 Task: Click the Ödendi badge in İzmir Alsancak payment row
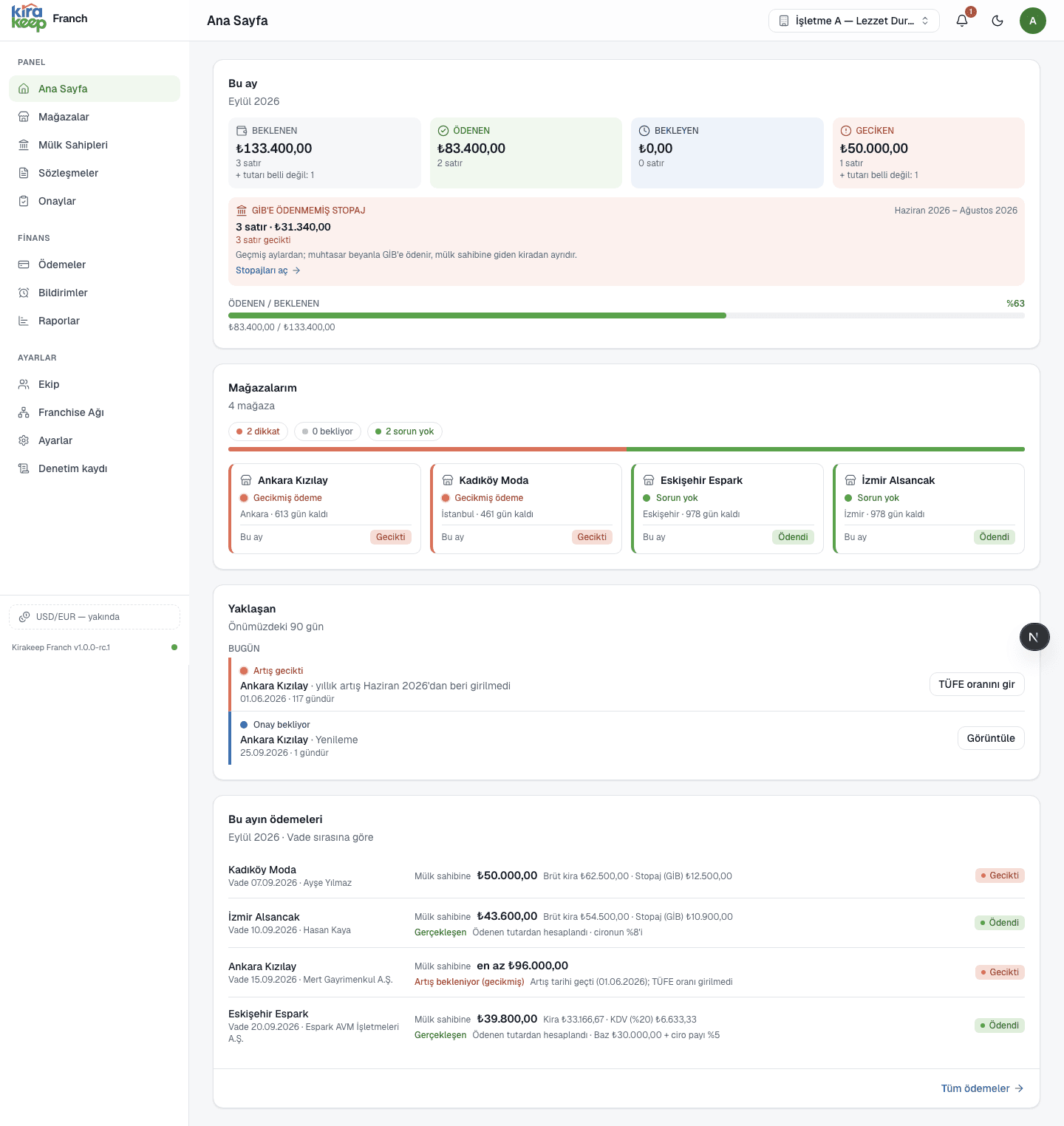tap(1000, 923)
